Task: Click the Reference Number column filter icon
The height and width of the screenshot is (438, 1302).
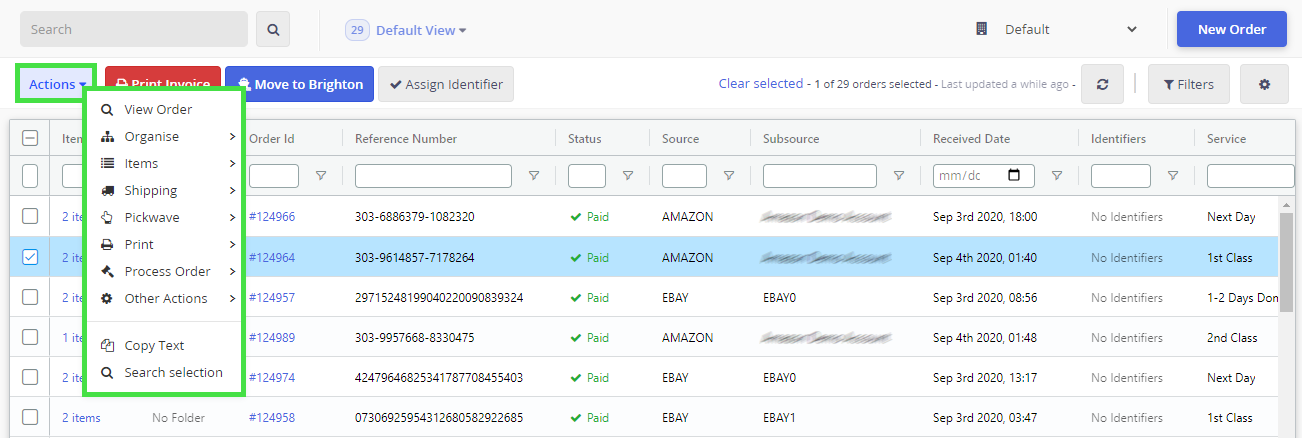Action: click(534, 176)
